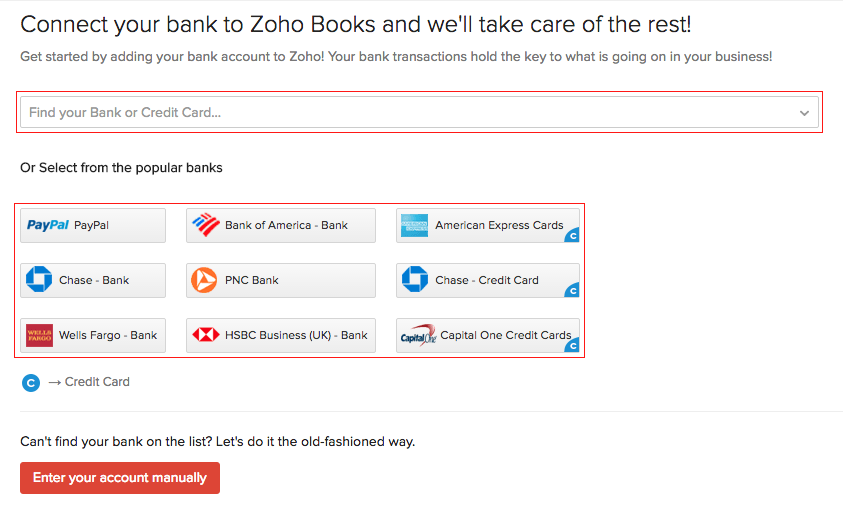Image resolution: width=843 pixels, height=512 pixels.
Task: Click the credit card legend C icon
Action: click(x=31, y=382)
